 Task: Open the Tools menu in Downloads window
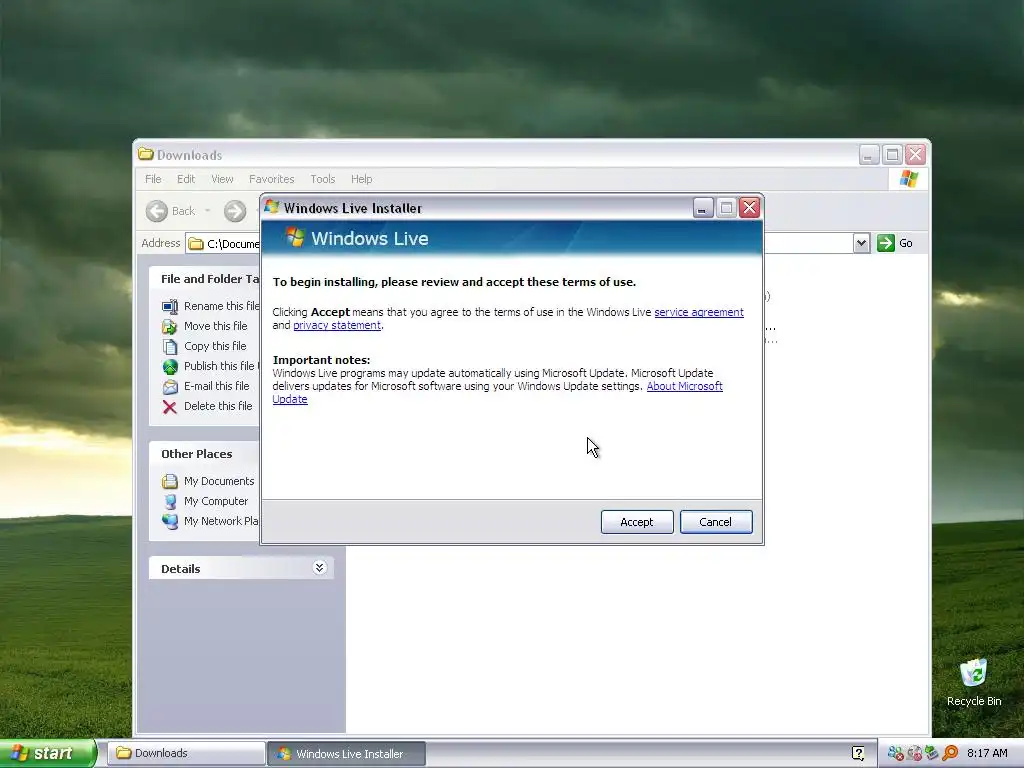click(323, 179)
